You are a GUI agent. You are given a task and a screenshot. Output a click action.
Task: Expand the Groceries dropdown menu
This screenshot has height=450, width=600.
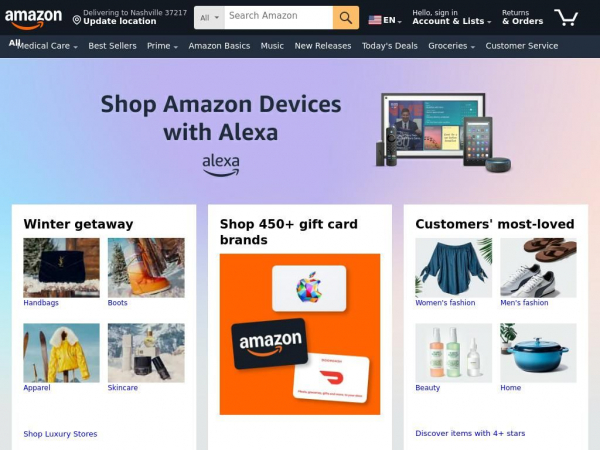pyautogui.click(x=452, y=46)
